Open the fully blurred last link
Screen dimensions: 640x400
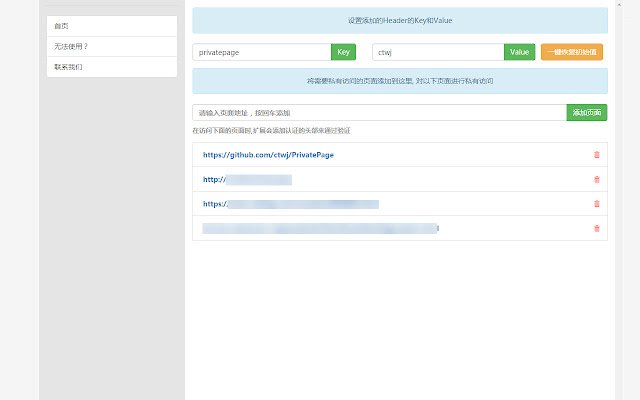point(320,229)
